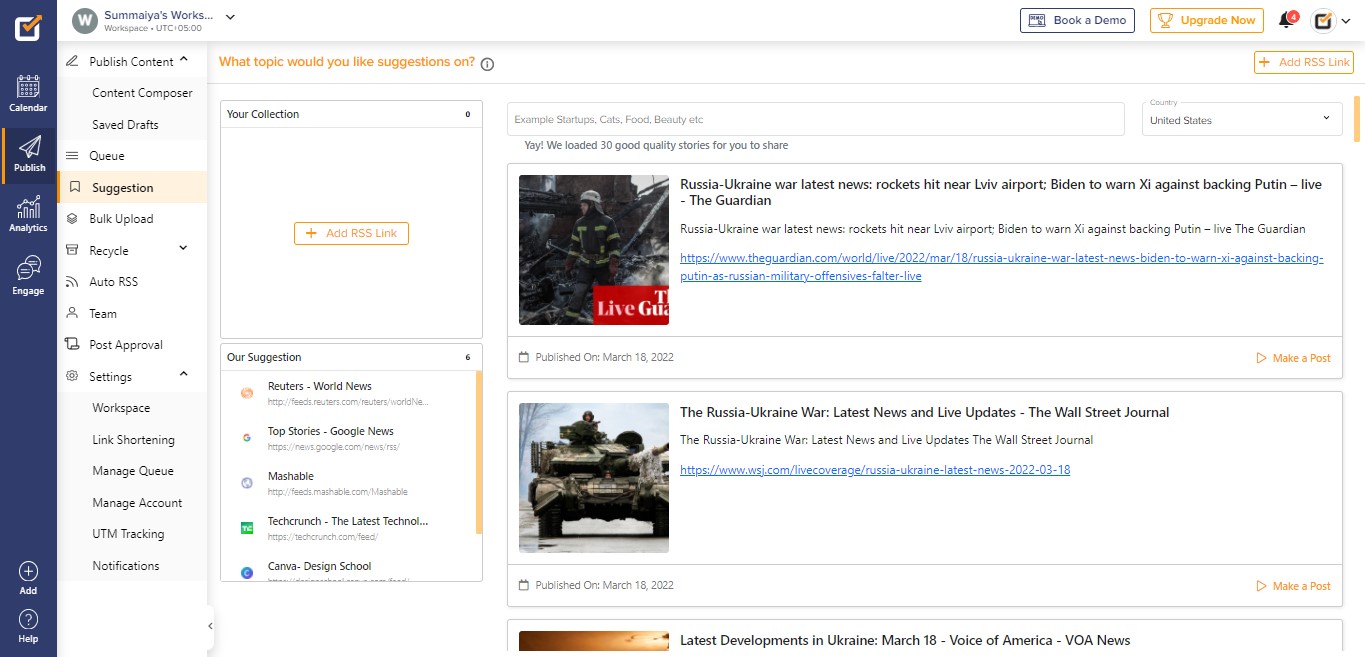Collapse the Settings section
Image resolution: width=1365 pixels, height=657 pixels.
coord(184,375)
